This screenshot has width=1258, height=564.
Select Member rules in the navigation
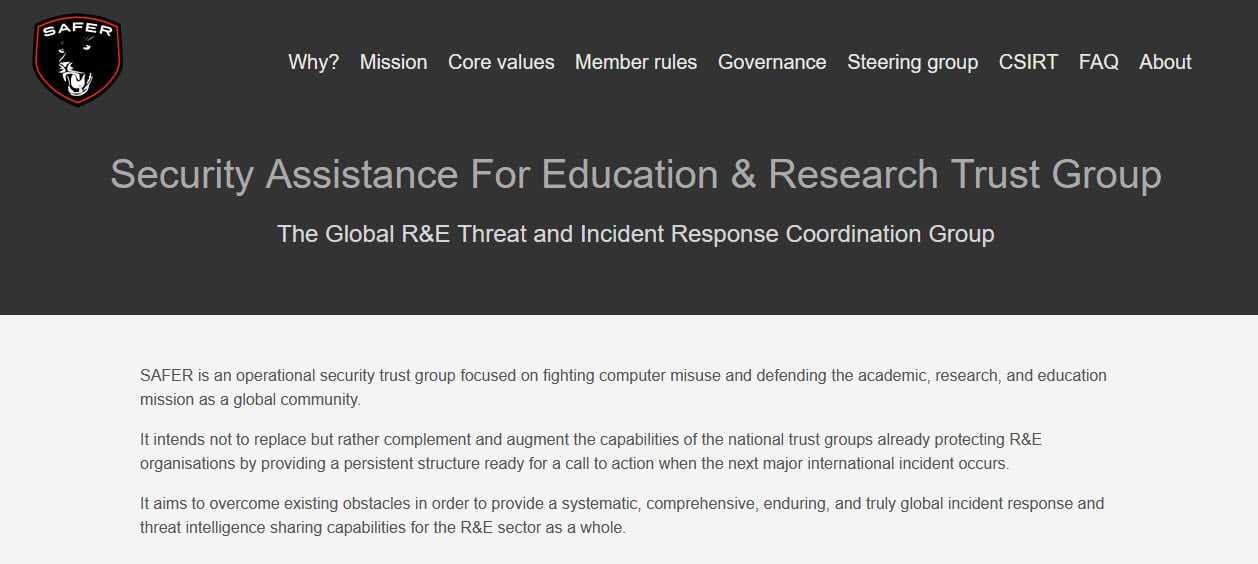(636, 62)
